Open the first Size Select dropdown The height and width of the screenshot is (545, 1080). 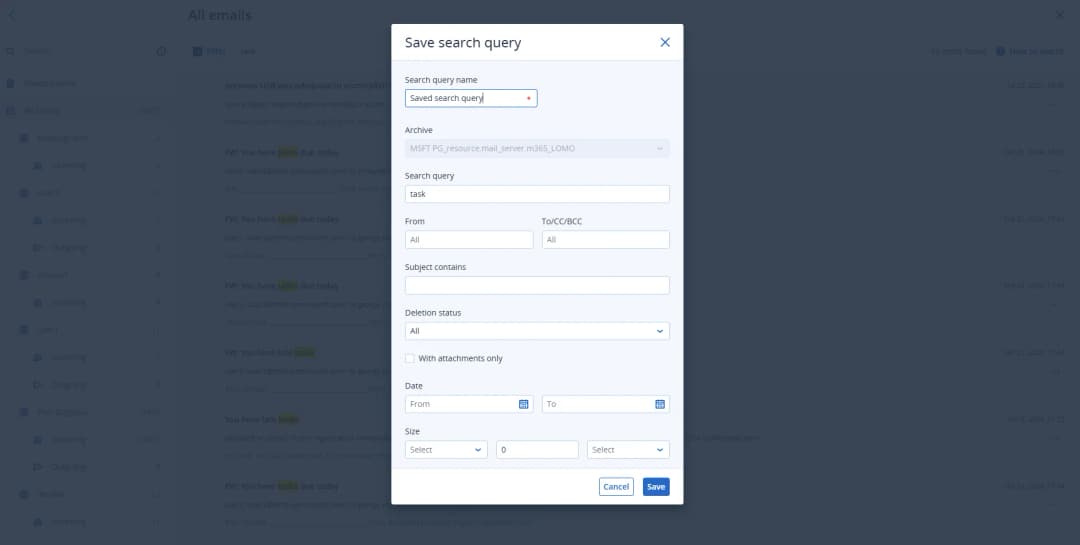click(446, 450)
